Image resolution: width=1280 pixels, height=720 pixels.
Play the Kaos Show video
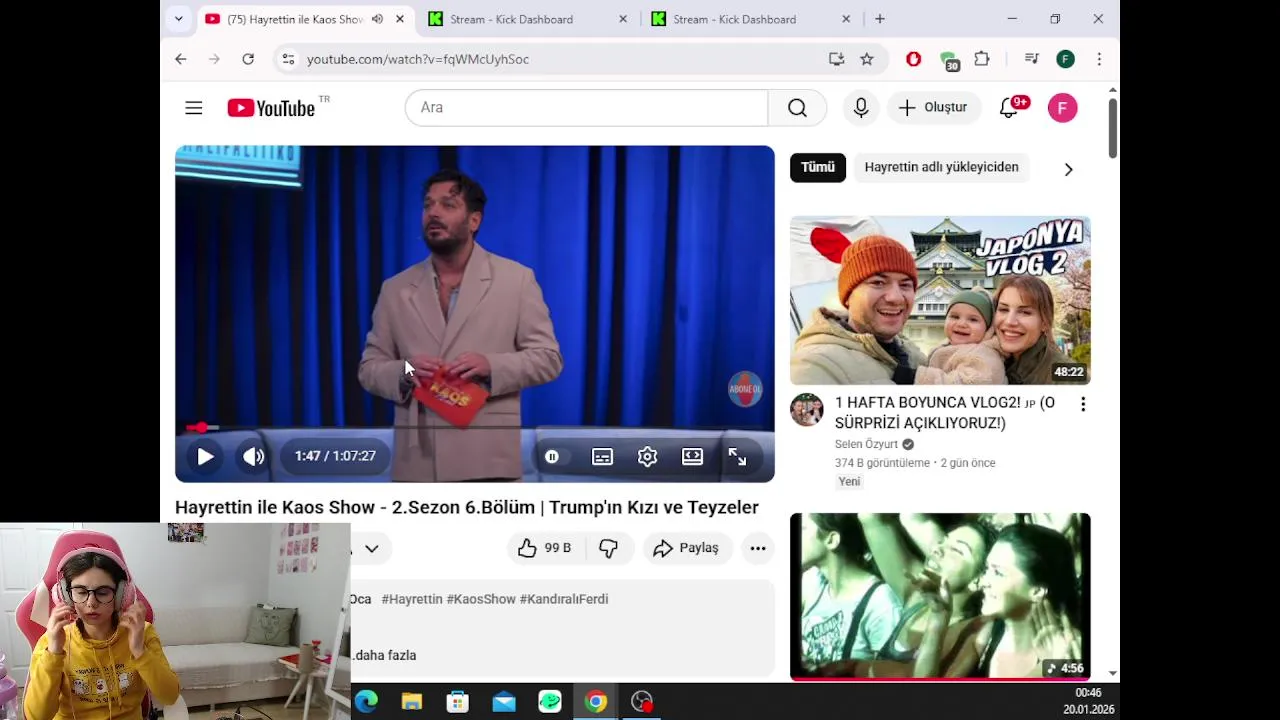point(205,457)
